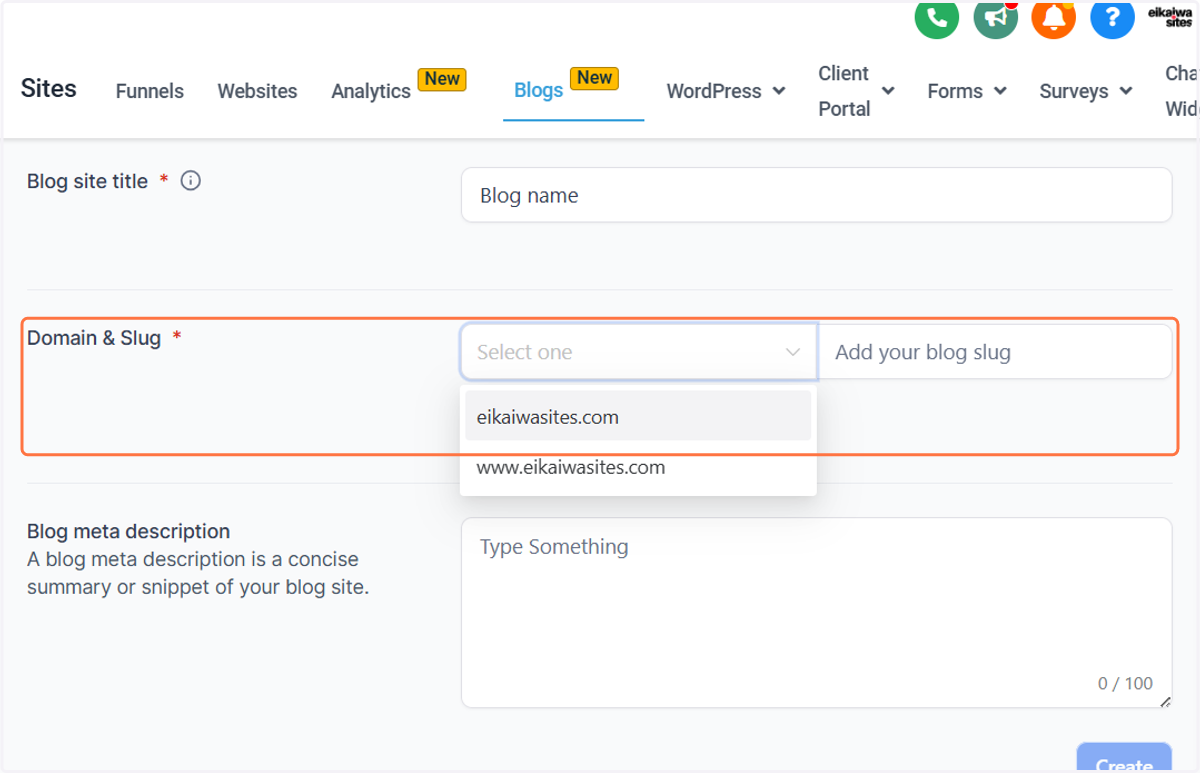The image size is (1200, 773).
Task: Click the 0 / 100 character counter
Action: point(1125,684)
